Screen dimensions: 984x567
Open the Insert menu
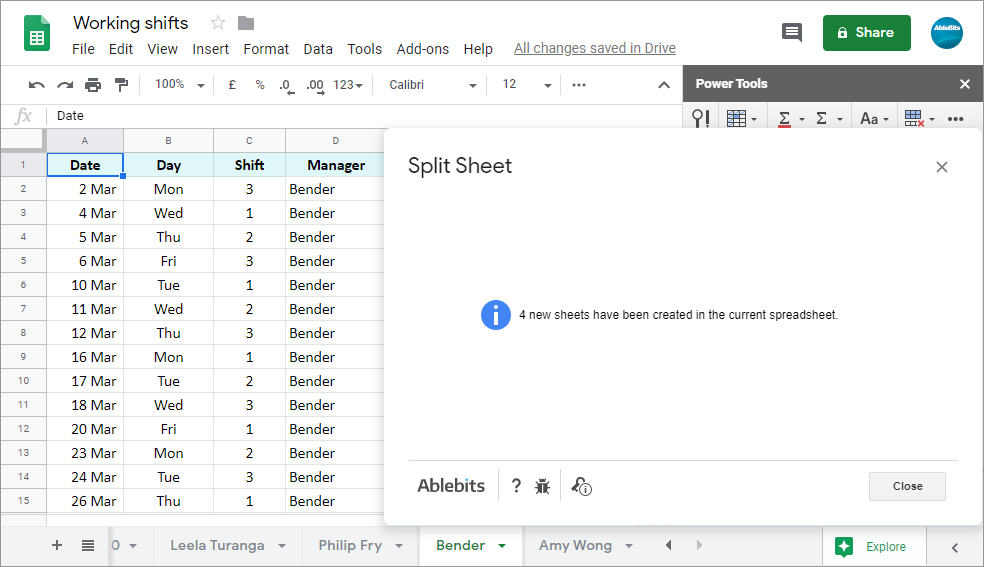[210, 49]
